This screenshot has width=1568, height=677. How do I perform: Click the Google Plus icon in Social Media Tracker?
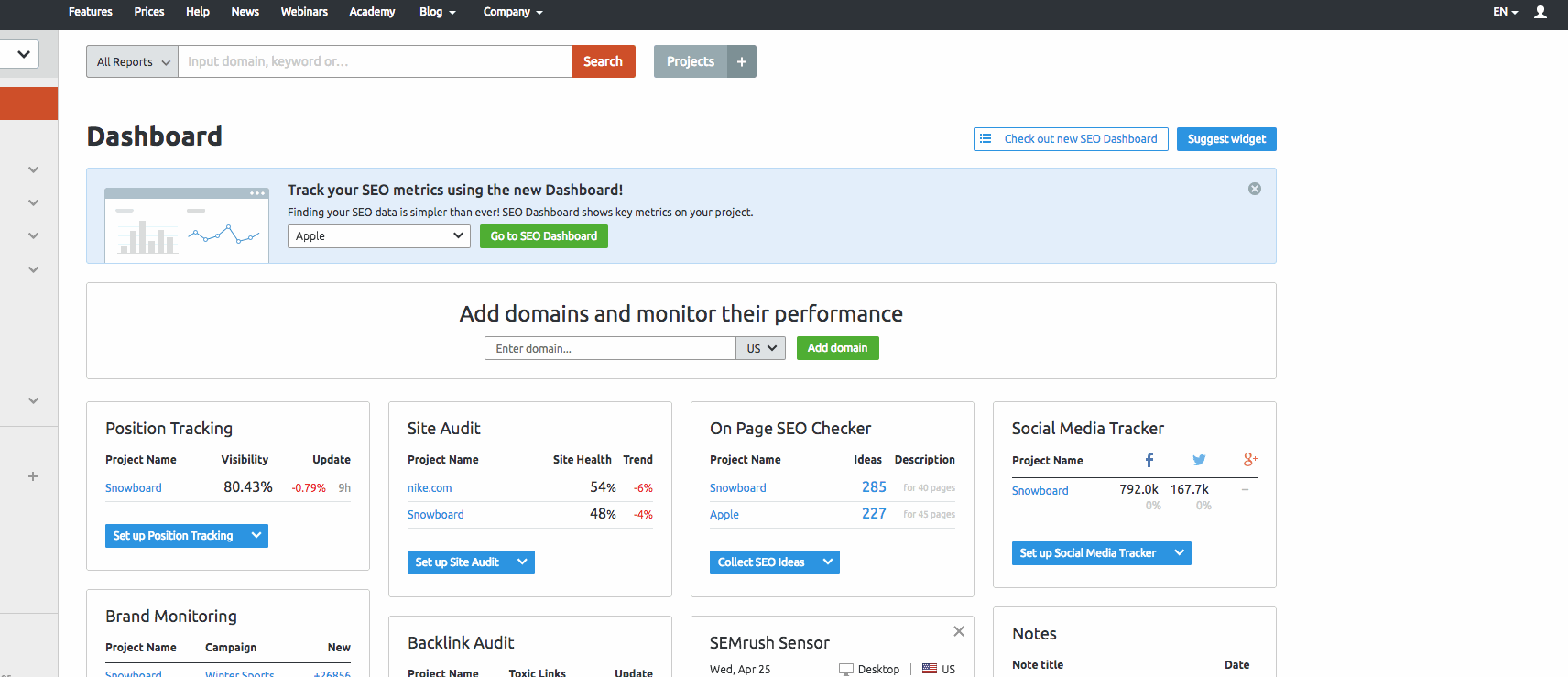tap(1250, 460)
